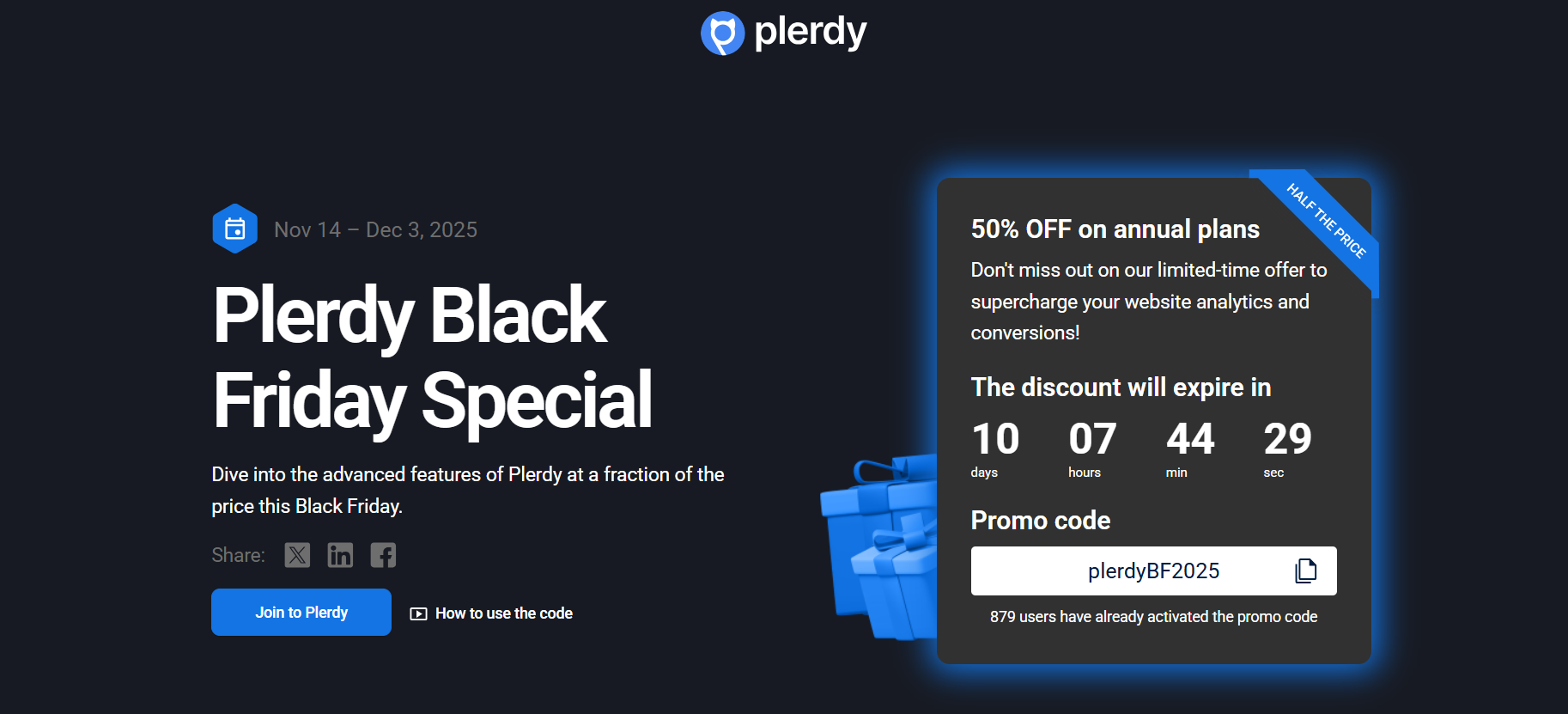This screenshot has height=714, width=1568.
Task: Click the video play icon beside How to use
Action: (418, 613)
